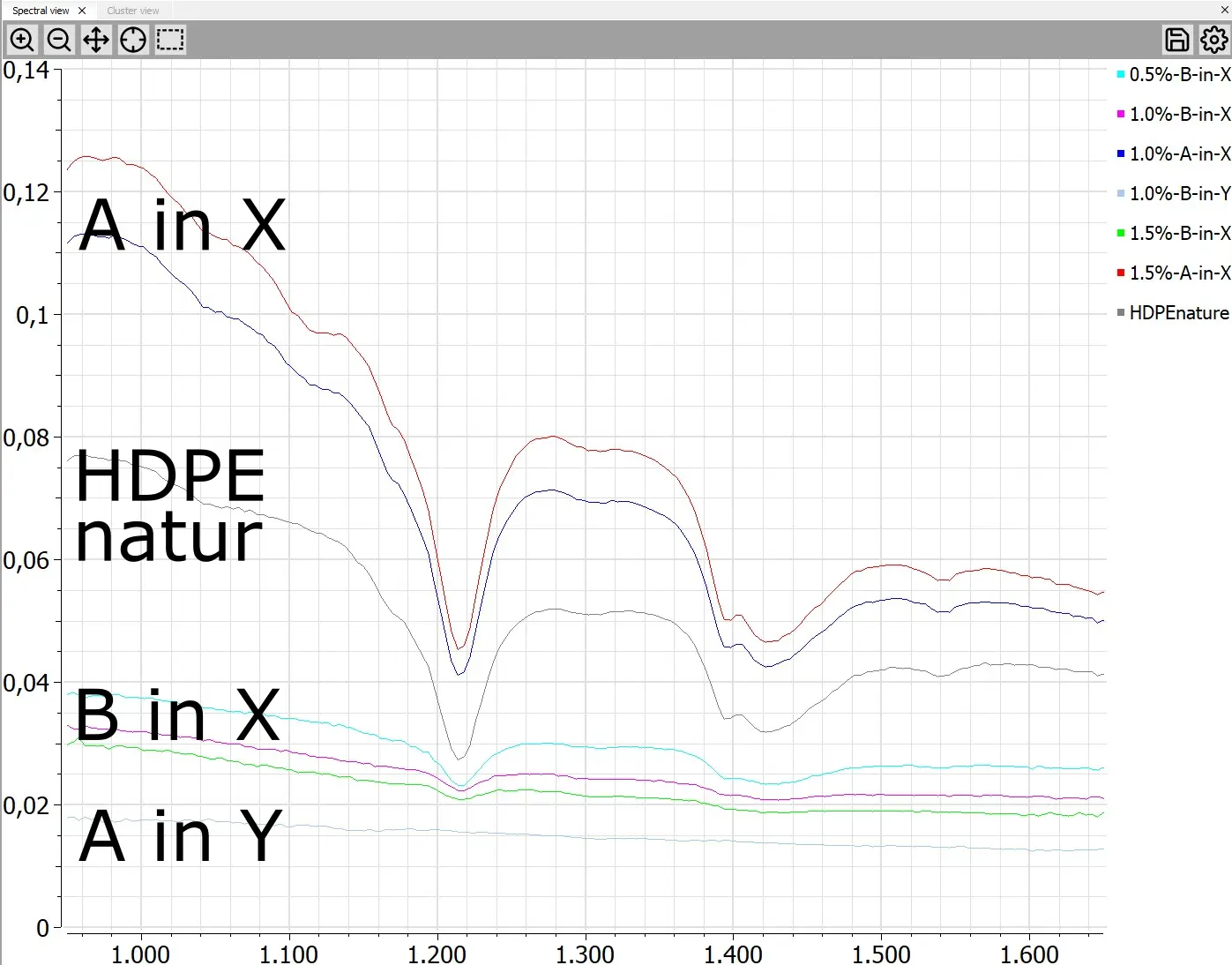
Task: Activate the pan move arrows tool
Action: coord(96,40)
